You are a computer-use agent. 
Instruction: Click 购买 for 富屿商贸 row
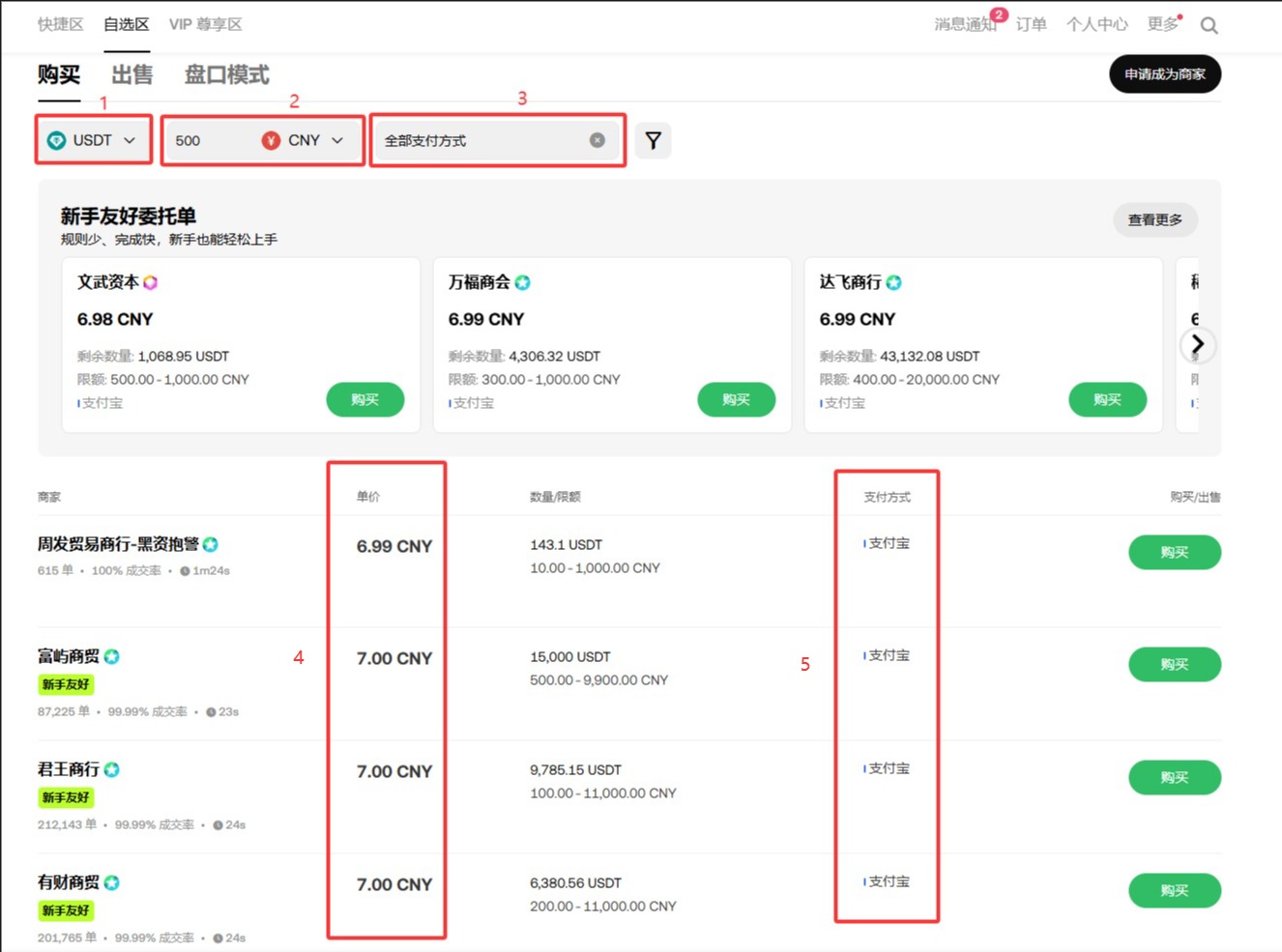point(1175,664)
